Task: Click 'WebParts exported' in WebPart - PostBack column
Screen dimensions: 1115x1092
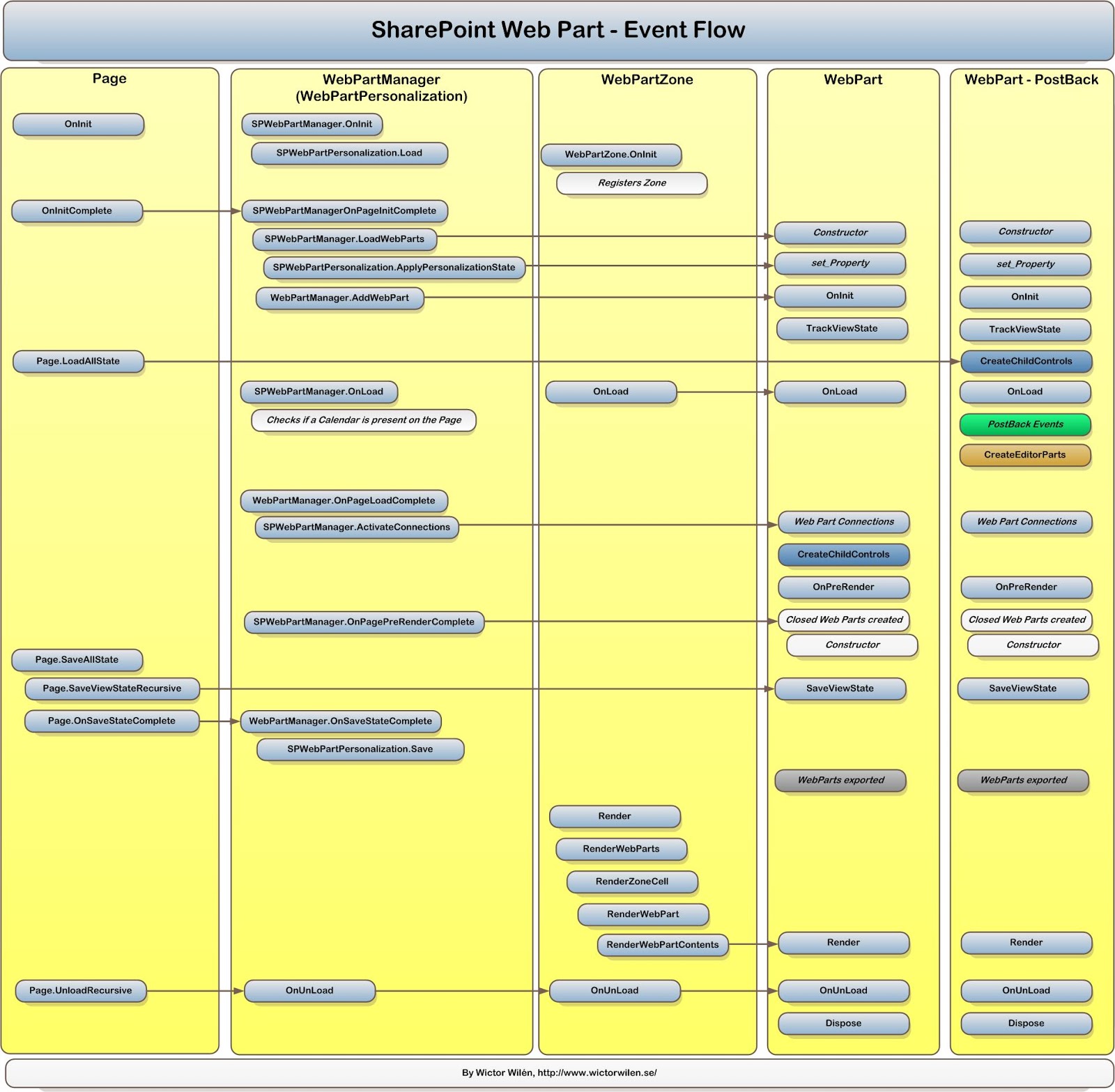Action: [x=1023, y=780]
